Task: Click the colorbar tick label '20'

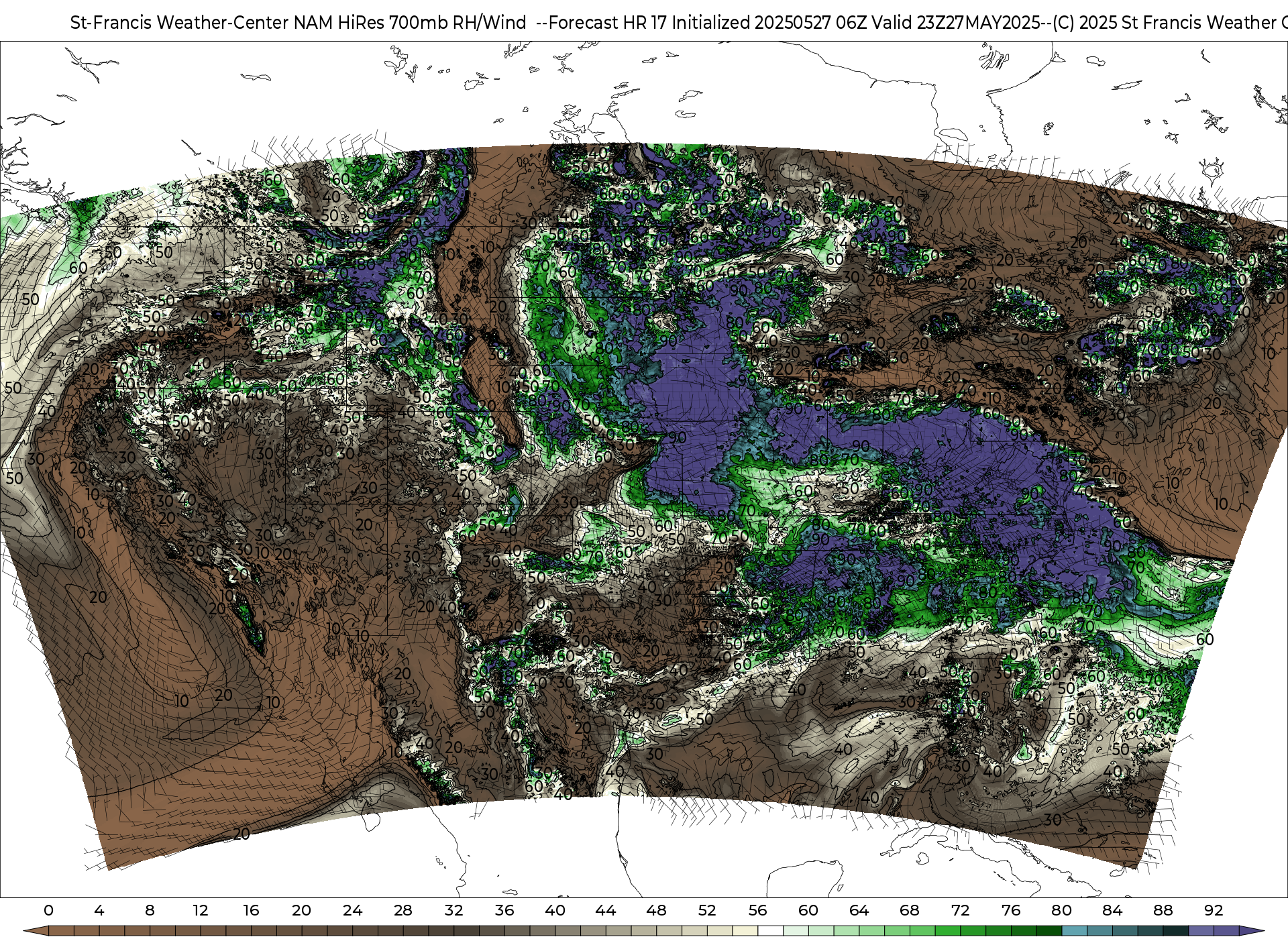Action: (302, 910)
